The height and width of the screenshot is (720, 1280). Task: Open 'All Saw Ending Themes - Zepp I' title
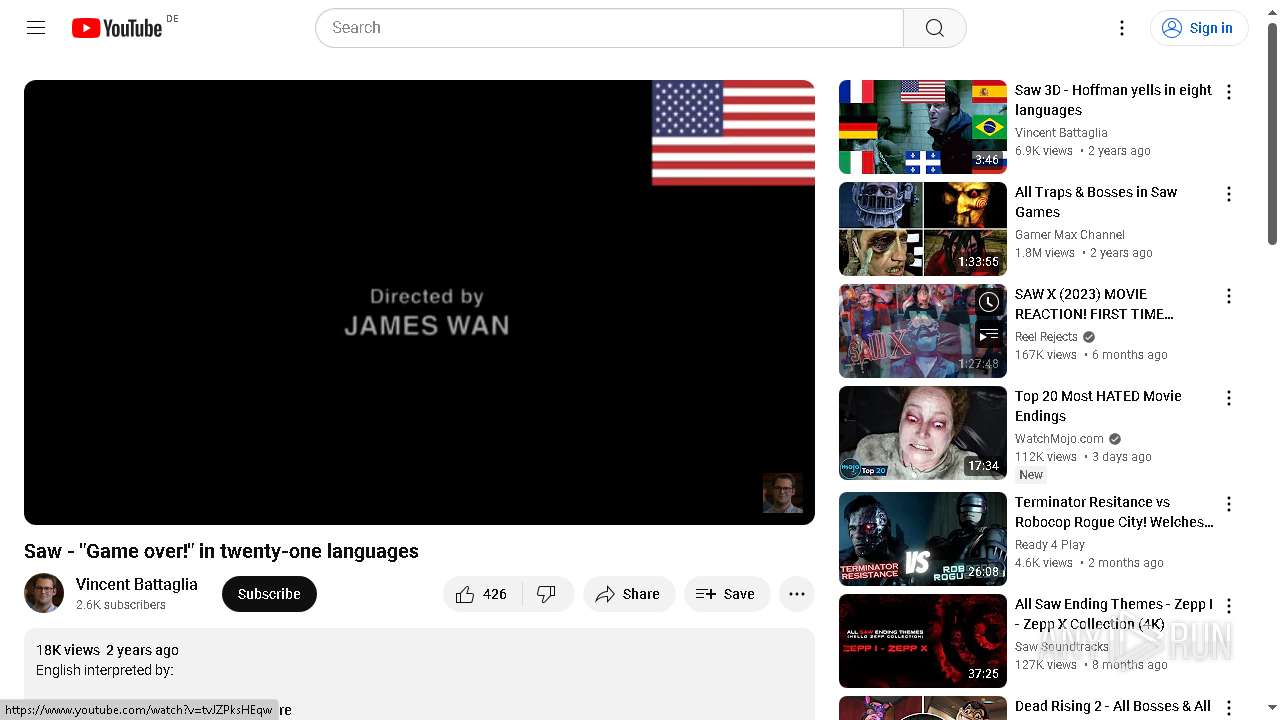click(1113, 614)
